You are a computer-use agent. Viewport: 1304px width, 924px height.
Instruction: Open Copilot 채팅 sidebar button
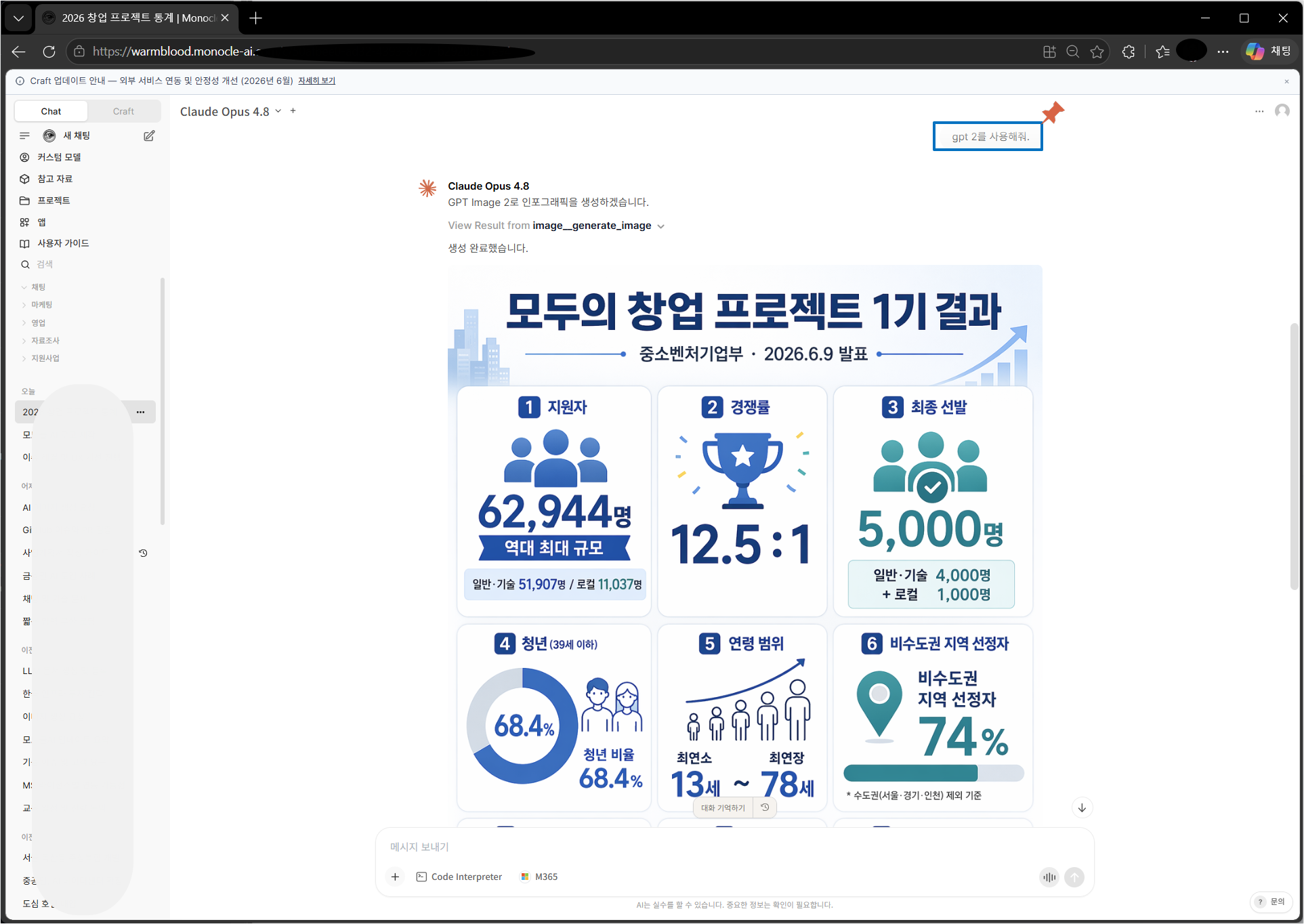click(1269, 51)
